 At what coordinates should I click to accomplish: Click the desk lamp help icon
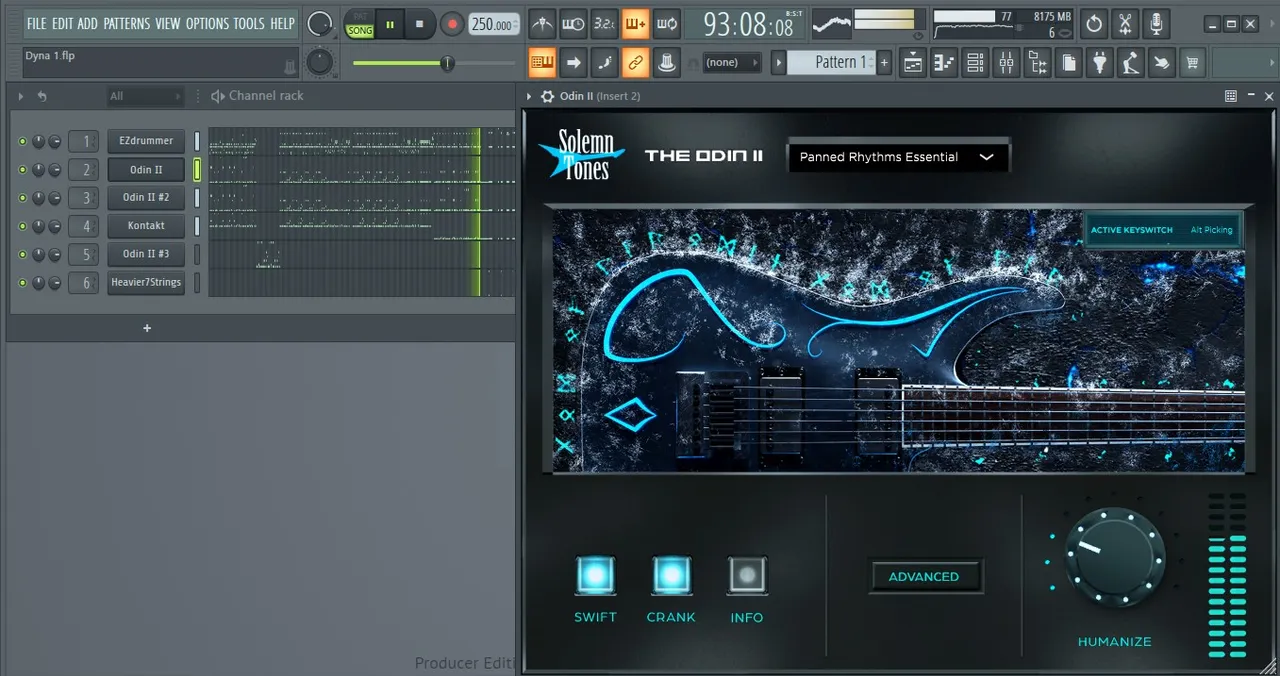(x=1130, y=62)
